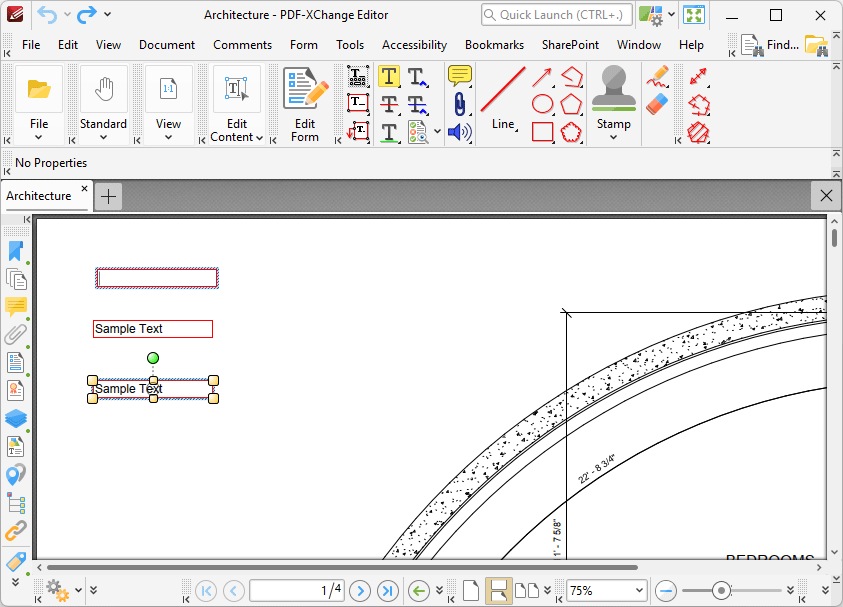This screenshot has height=607, width=843.
Task: Select the Polygon Line tool
Action: (571, 77)
